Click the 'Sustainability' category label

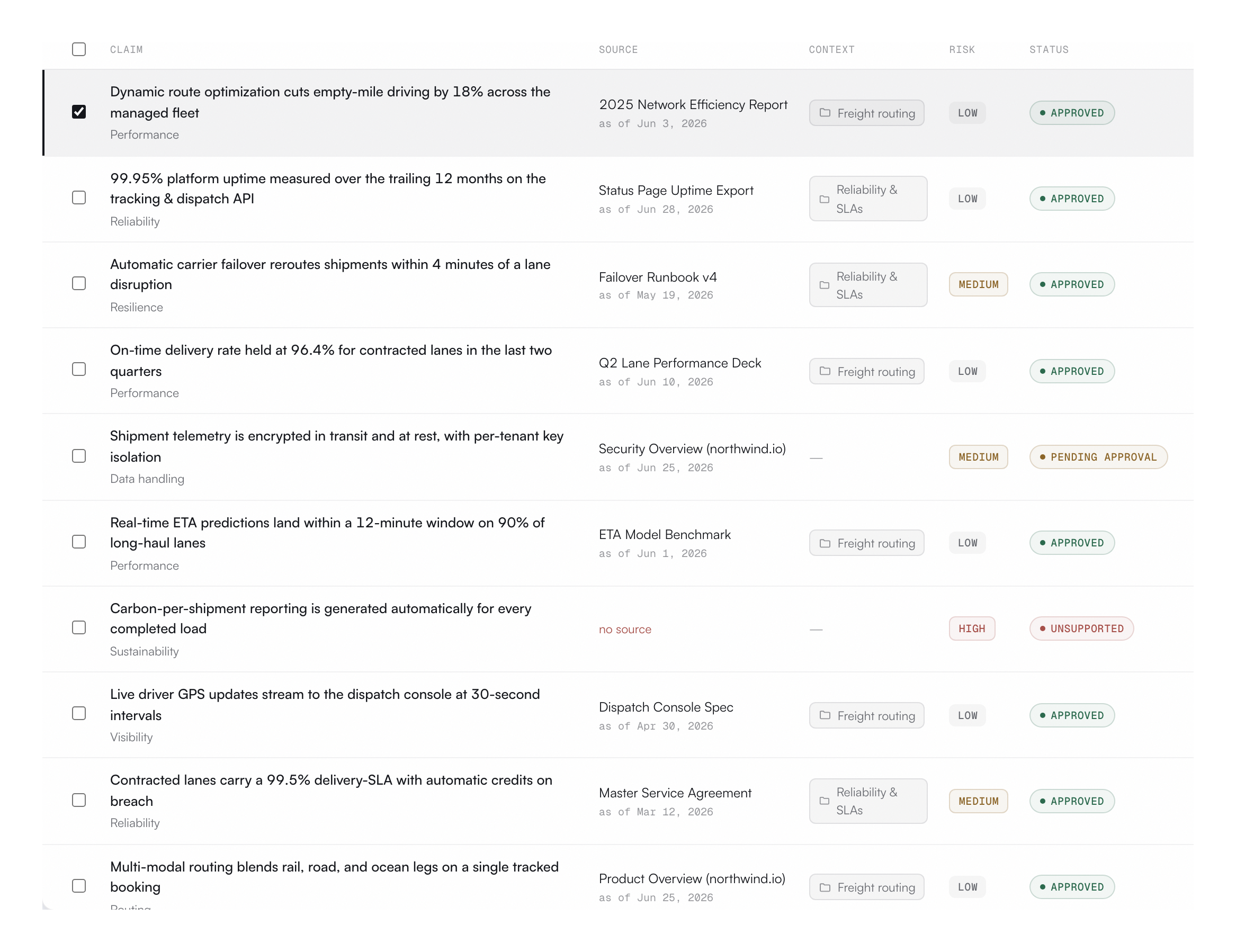point(145,651)
